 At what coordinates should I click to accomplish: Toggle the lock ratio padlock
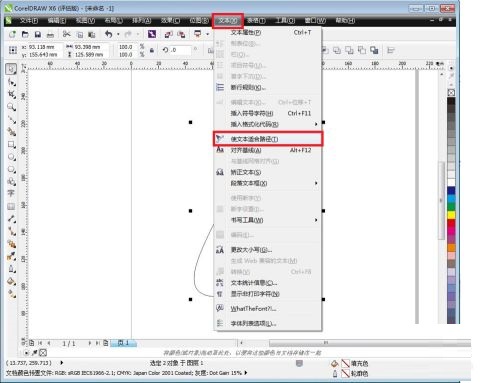(152, 50)
